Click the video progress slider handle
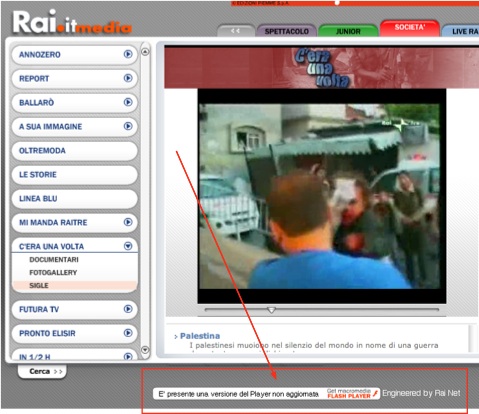The image size is (479, 414). [271, 310]
